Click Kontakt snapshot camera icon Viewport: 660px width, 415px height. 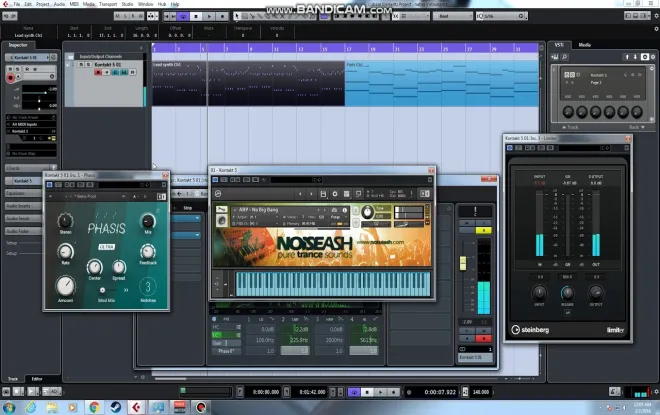pos(334,210)
